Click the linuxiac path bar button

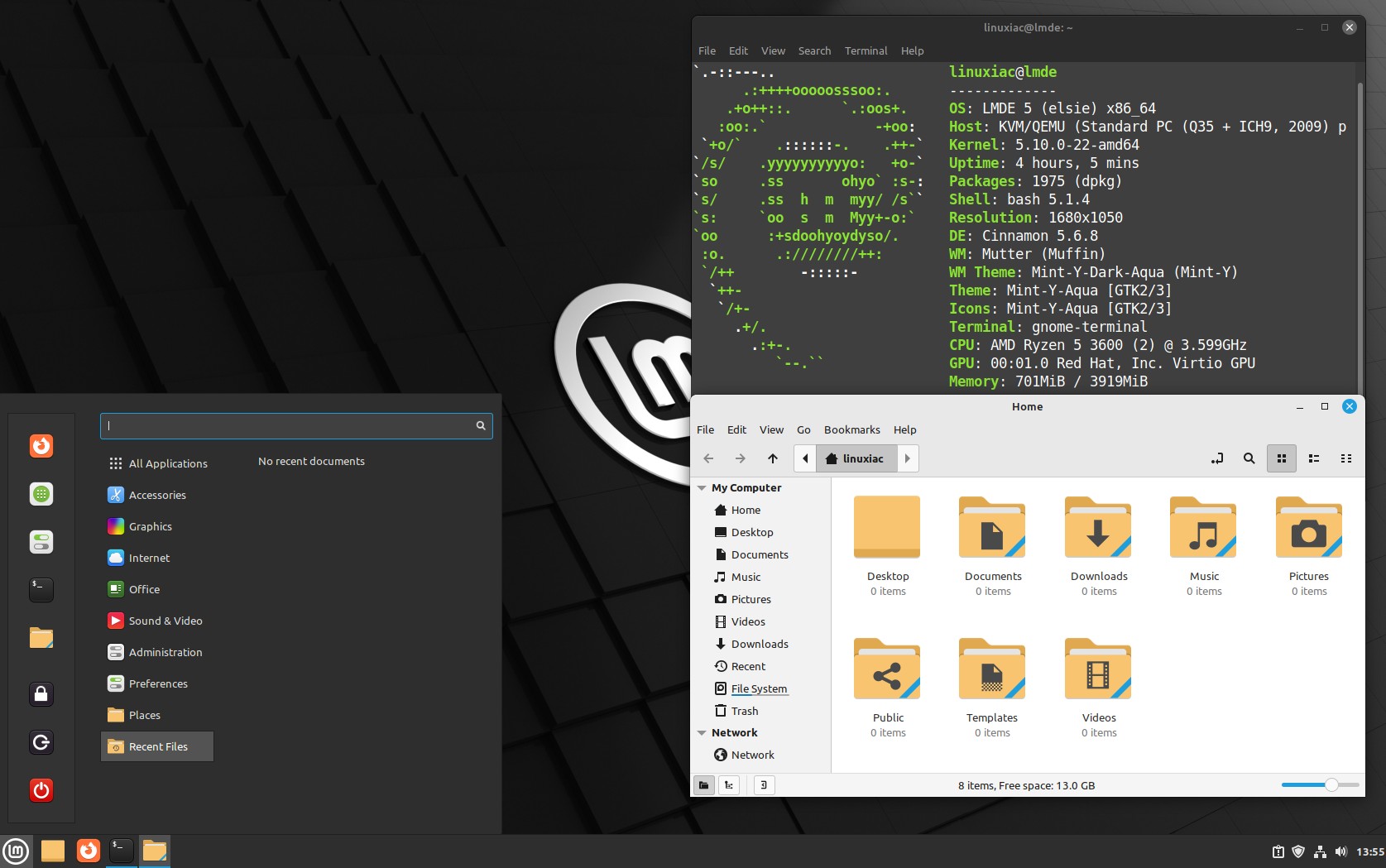856,458
